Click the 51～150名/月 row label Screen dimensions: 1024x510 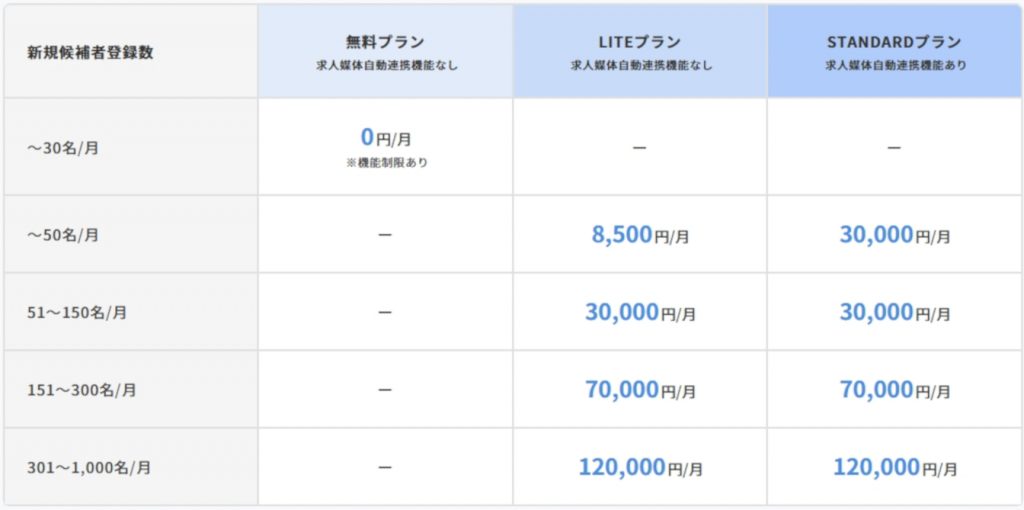77,313
